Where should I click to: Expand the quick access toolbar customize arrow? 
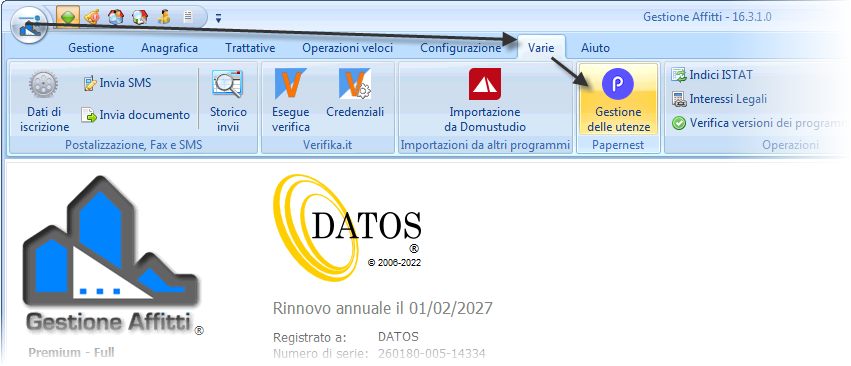[x=218, y=18]
